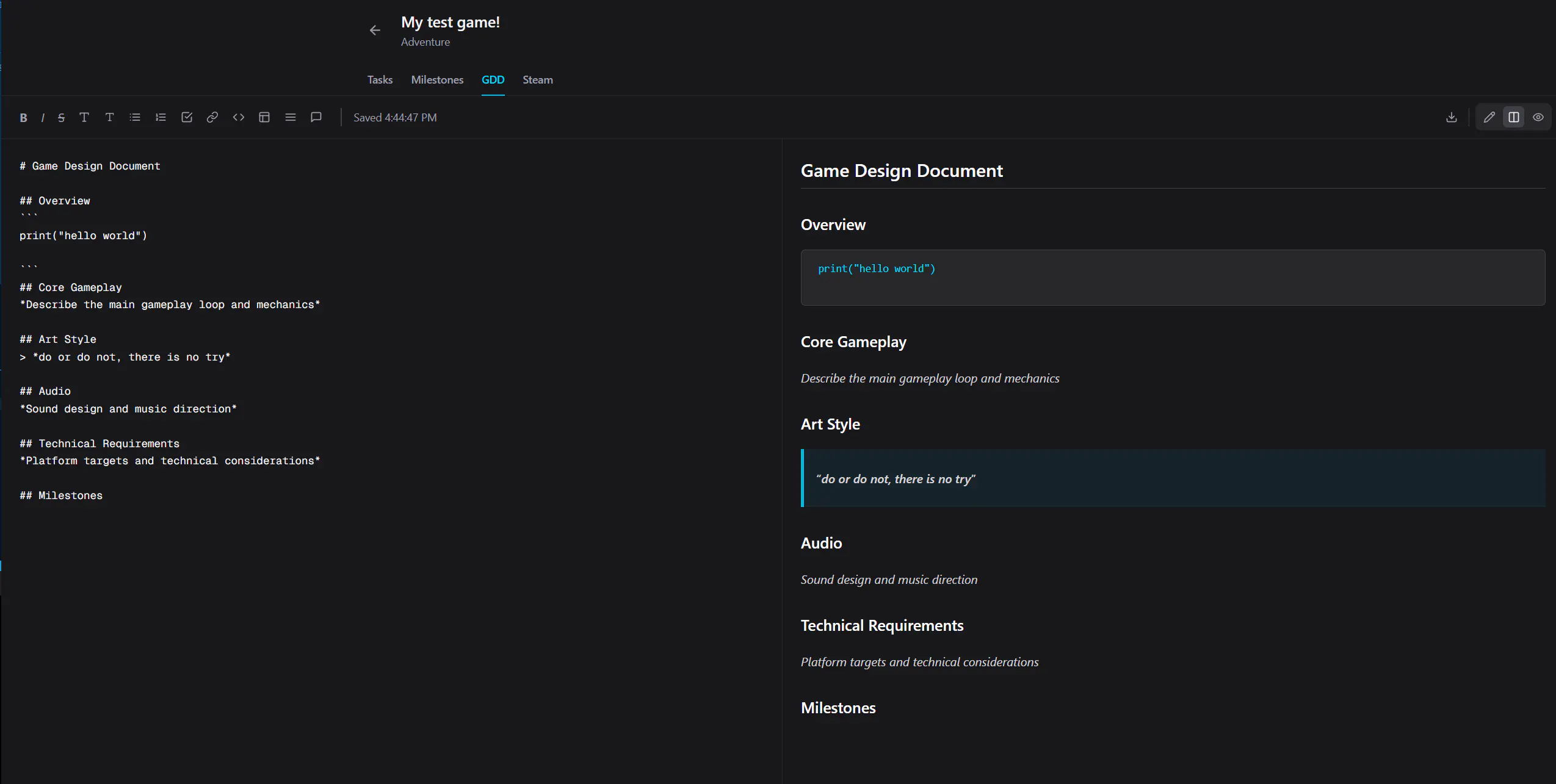Click the "Technical Requirements" preview heading
The height and width of the screenshot is (784, 1556).
(882, 625)
